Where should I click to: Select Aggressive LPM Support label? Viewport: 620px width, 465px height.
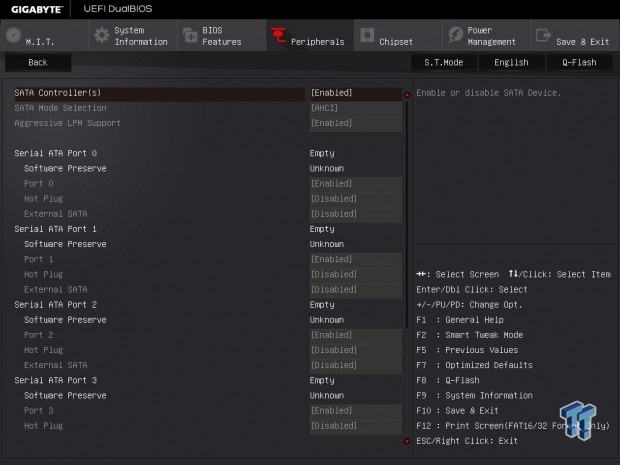click(68, 123)
